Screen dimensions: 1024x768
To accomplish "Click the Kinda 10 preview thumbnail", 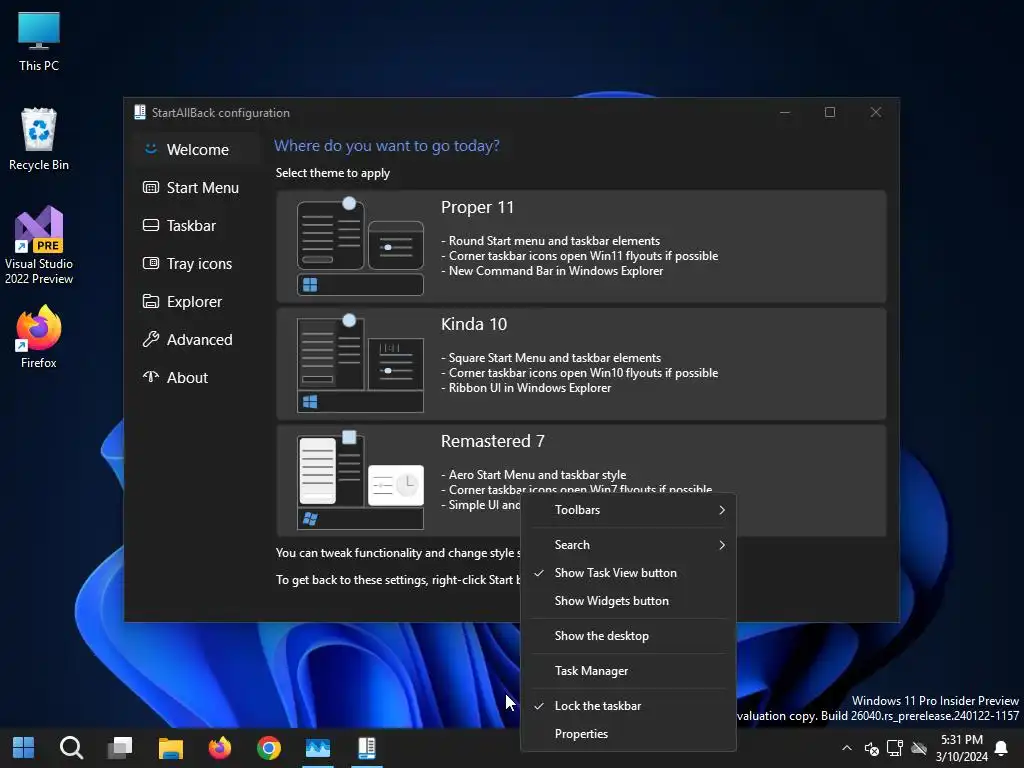I will [x=360, y=364].
